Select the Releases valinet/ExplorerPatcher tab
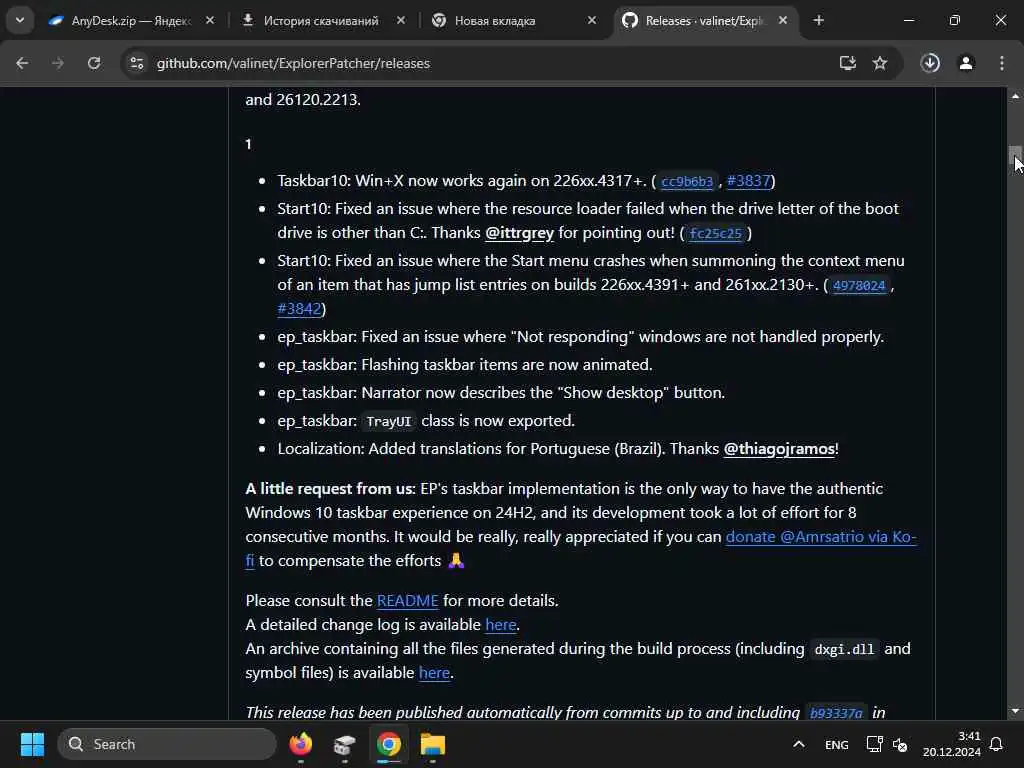Image resolution: width=1024 pixels, height=768 pixels. coord(704,21)
